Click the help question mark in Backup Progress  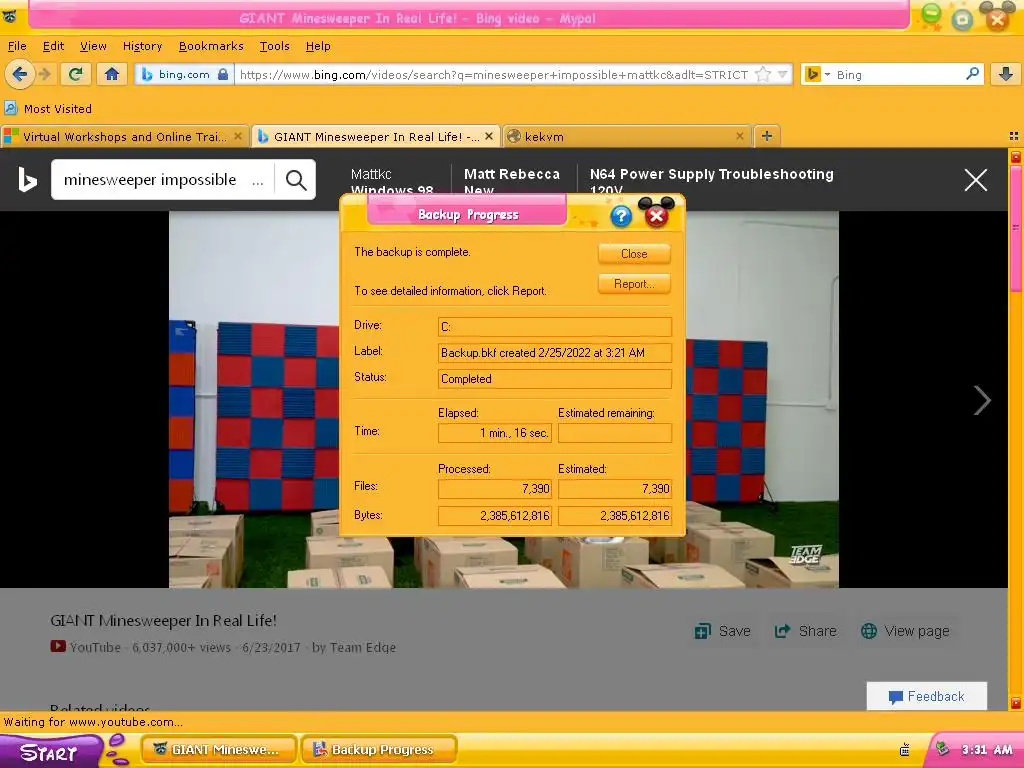point(621,216)
